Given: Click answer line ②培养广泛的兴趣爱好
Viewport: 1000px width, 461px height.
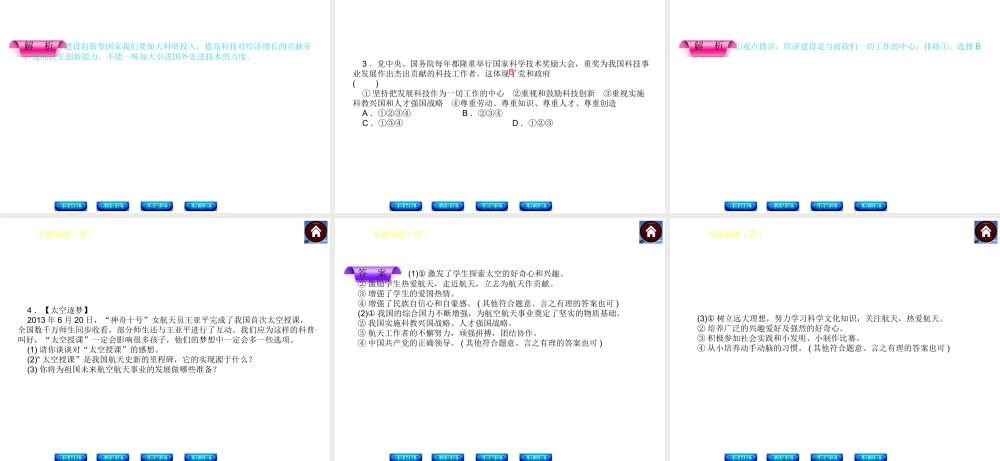Looking at the screenshot, I should click(770, 328).
